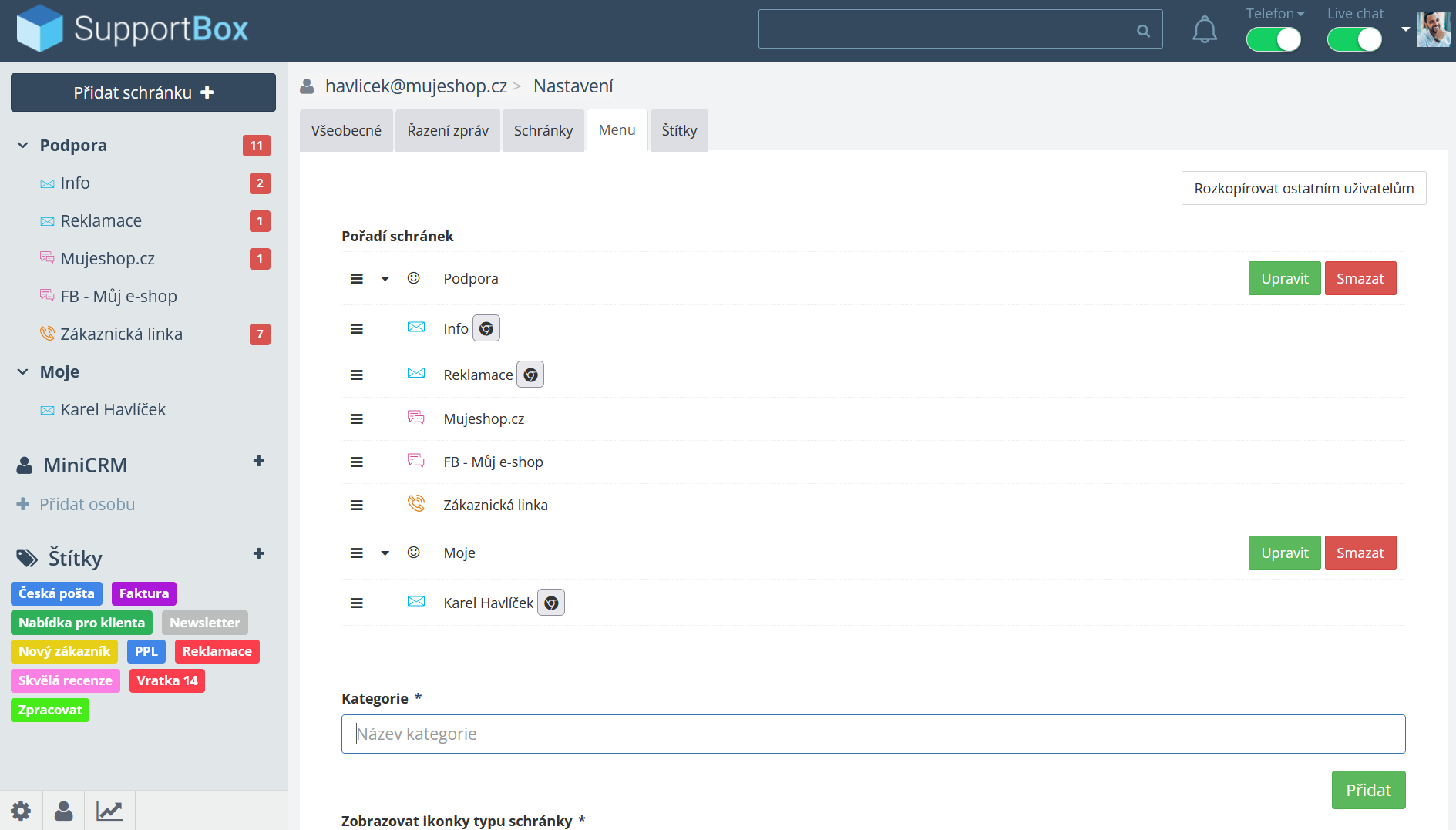The image size is (1456, 830).
Task: Click Rozkopírovat ostatním uživatelům button
Action: pos(1304,188)
